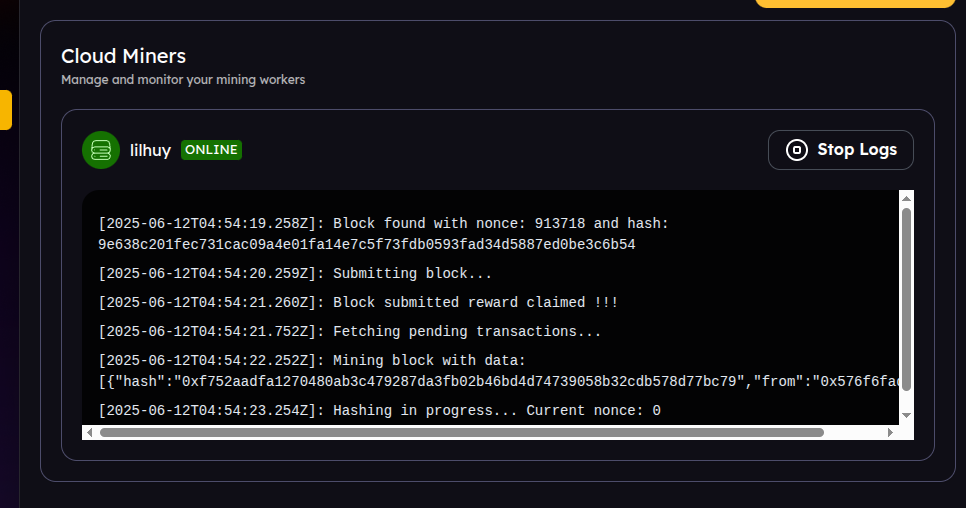Image resolution: width=966 pixels, height=508 pixels.
Task: Click the horizontal scrollbar's right arrow
Action: tap(890, 433)
